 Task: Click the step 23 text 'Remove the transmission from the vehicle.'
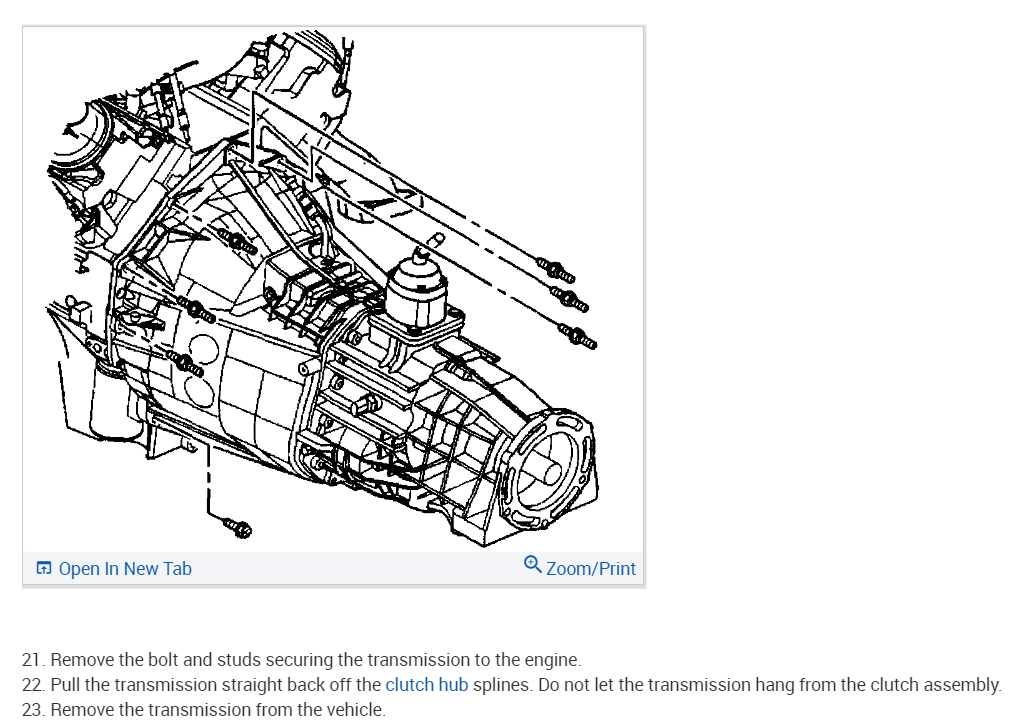tap(204, 710)
